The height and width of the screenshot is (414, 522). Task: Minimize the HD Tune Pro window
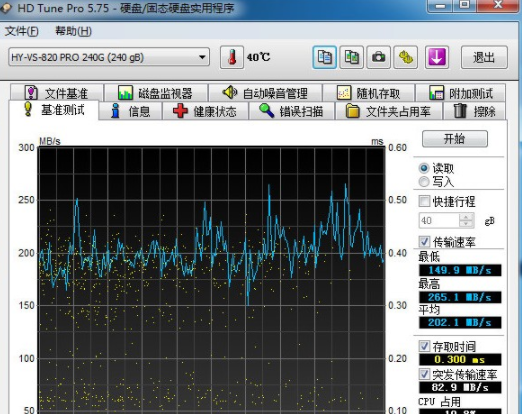coord(440,5)
